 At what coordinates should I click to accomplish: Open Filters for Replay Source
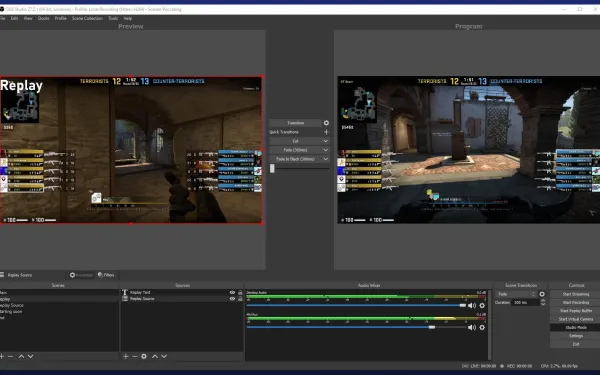point(106,275)
